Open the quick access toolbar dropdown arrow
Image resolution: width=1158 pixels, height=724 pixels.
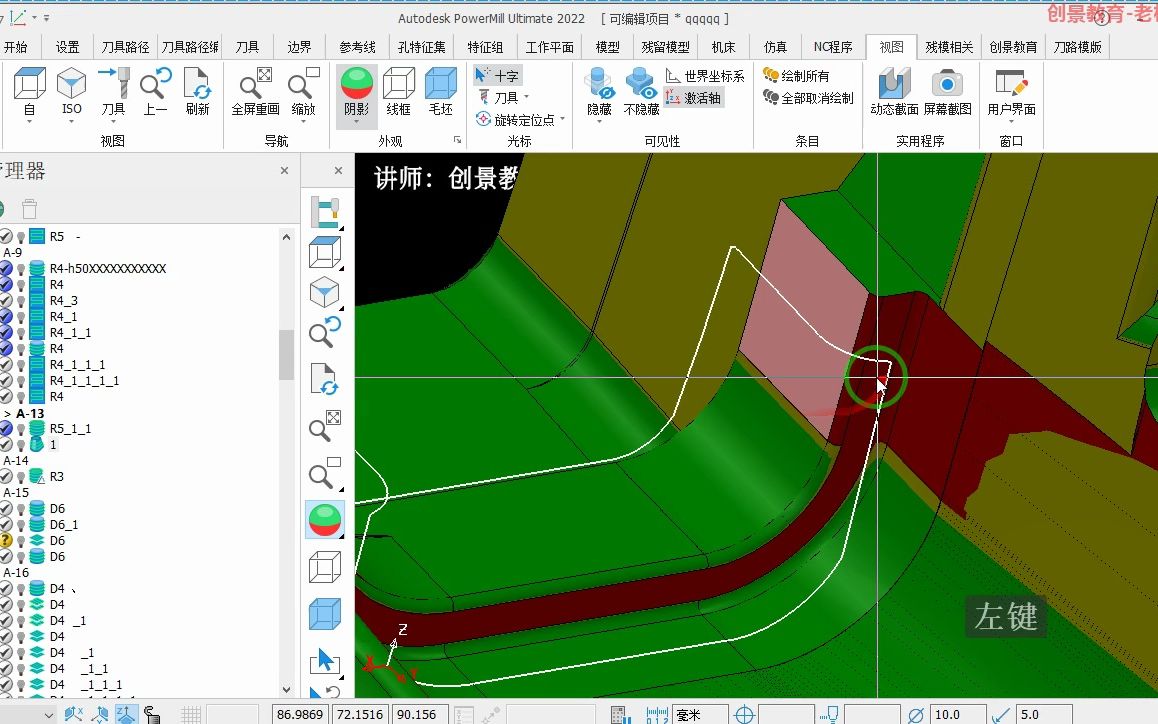coord(47,17)
